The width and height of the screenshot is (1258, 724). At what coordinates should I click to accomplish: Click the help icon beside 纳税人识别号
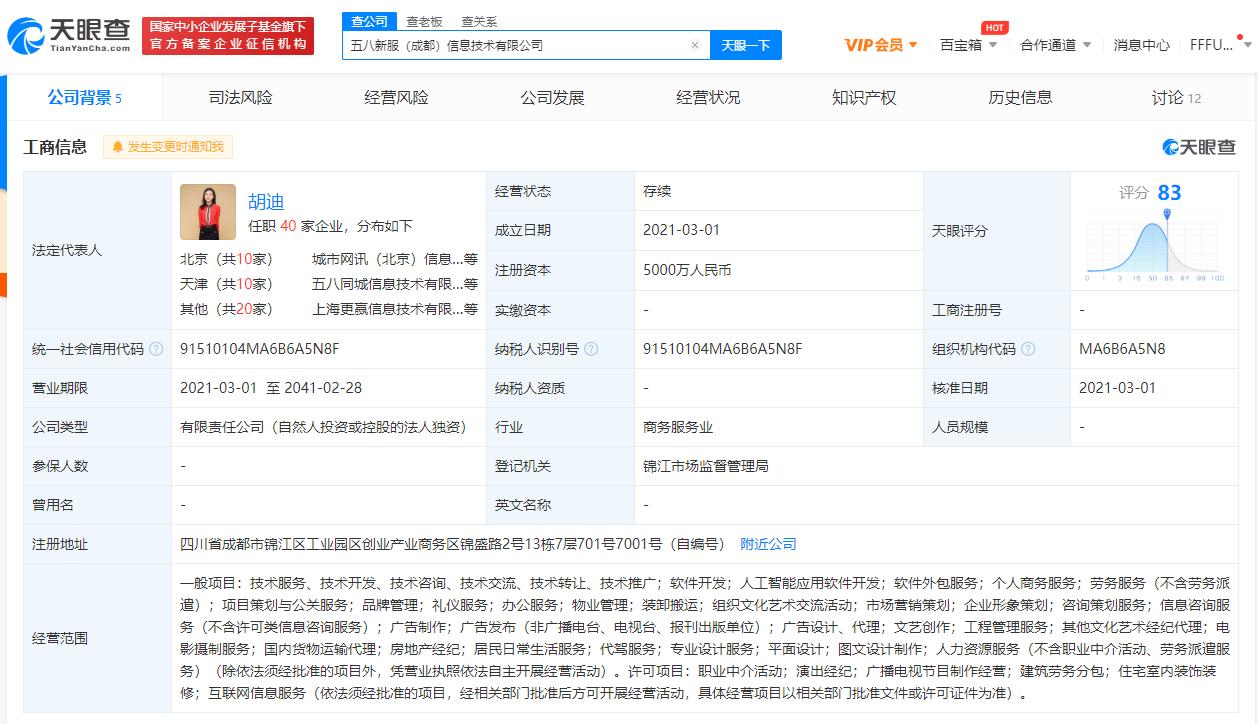[591, 349]
